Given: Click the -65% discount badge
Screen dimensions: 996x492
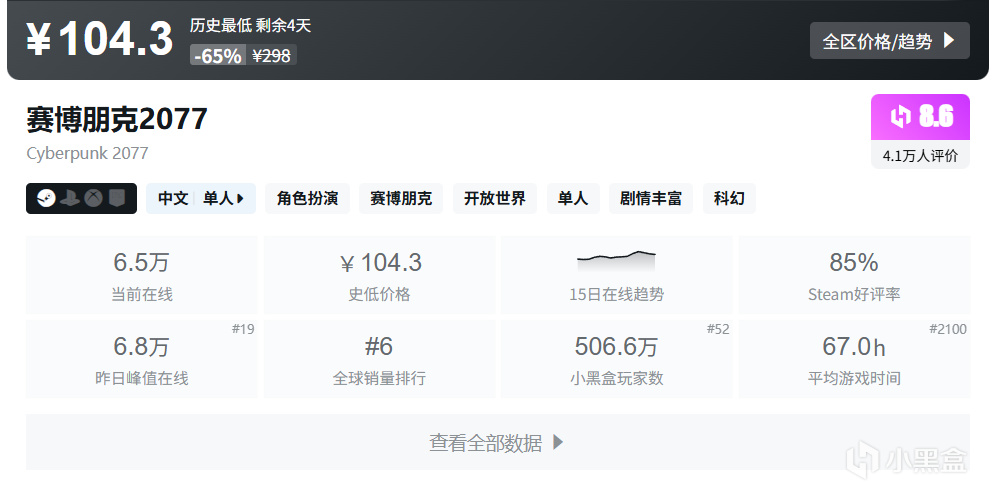Looking at the screenshot, I should point(218,56).
